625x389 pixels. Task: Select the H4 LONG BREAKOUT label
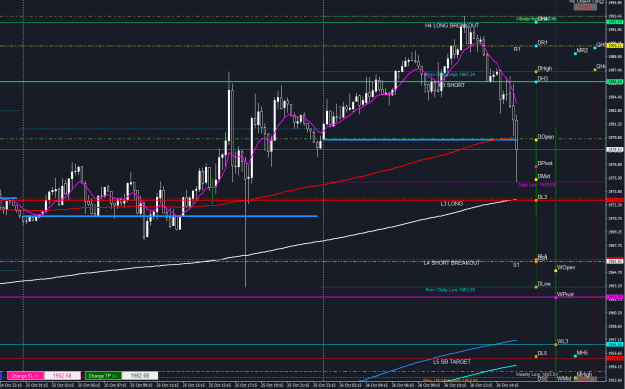pos(452,26)
